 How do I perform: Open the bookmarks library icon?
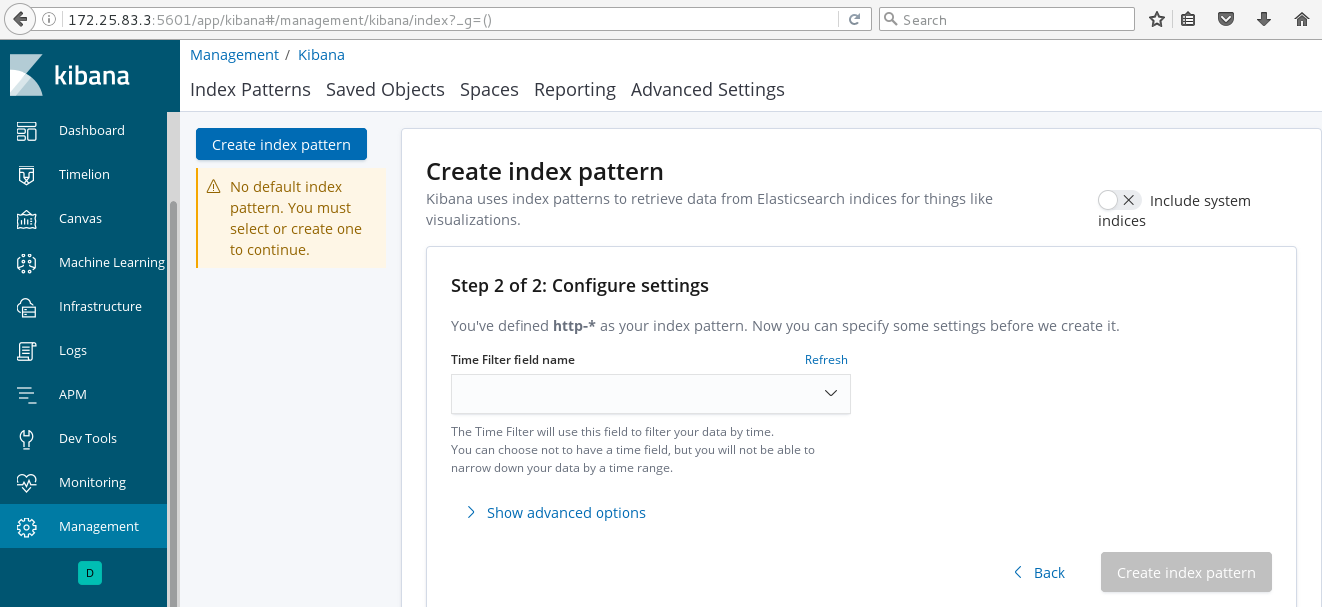pyautogui.click(x=1188, y=19)
